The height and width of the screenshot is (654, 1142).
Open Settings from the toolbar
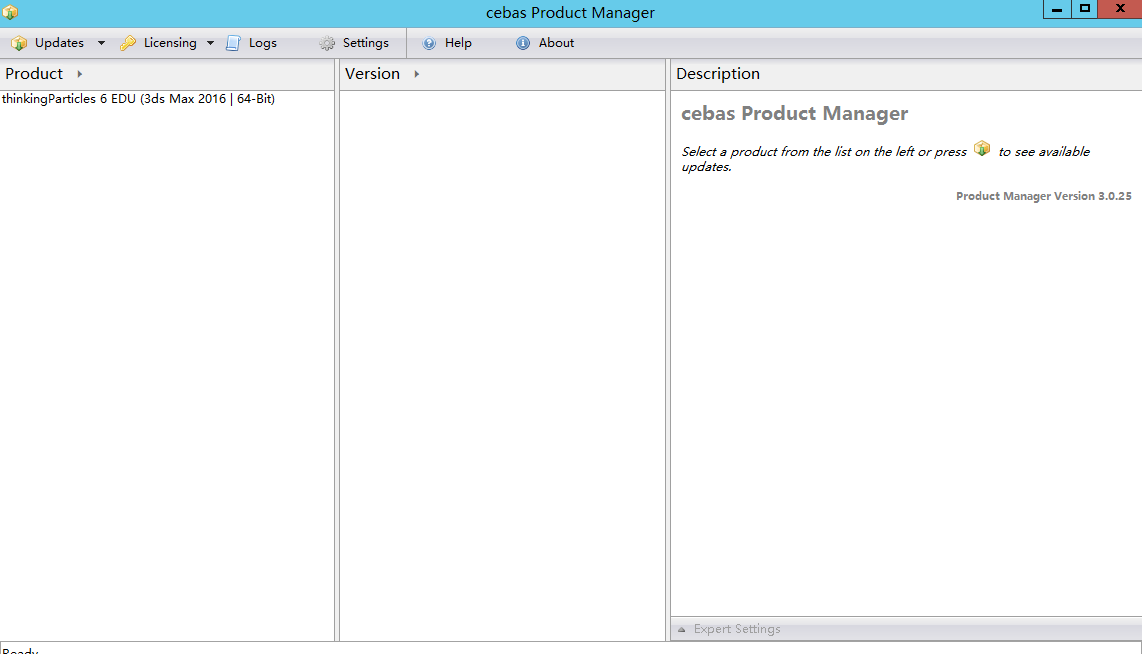[x=355, y=43]
